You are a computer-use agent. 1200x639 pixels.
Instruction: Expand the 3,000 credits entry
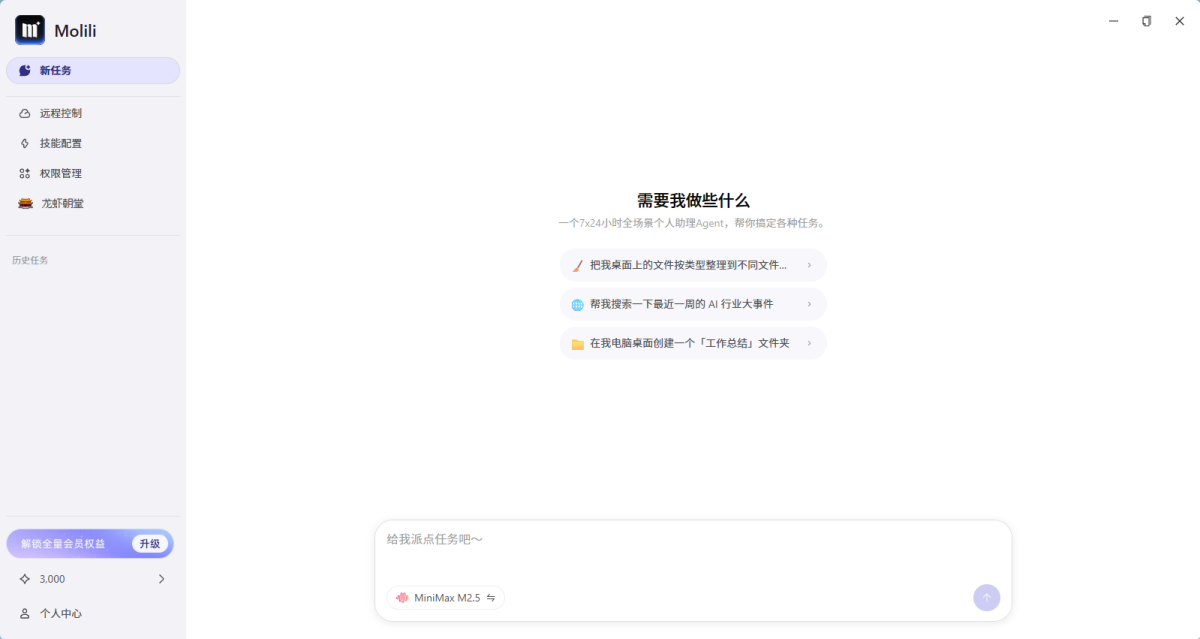coord(161,579)
